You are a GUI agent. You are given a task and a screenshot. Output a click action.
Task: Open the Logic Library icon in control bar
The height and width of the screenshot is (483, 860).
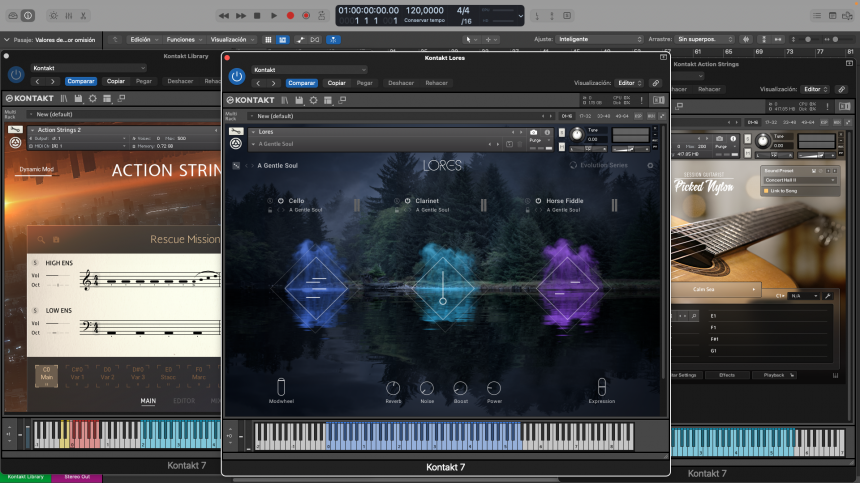(x=13, y=16)
